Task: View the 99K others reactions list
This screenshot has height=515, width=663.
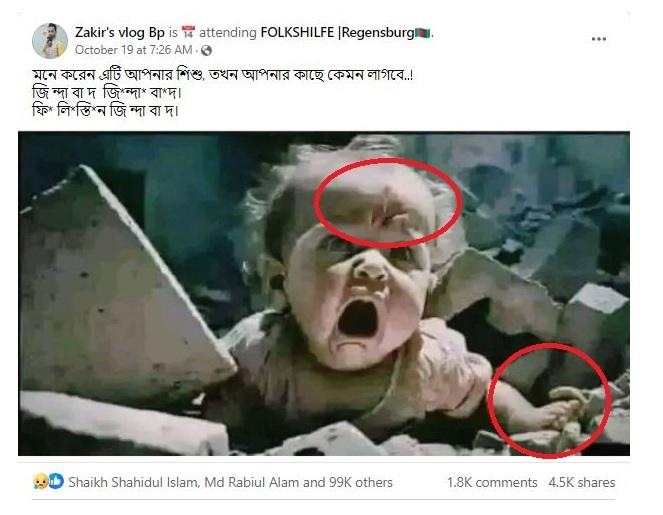Action: point(361,482)
